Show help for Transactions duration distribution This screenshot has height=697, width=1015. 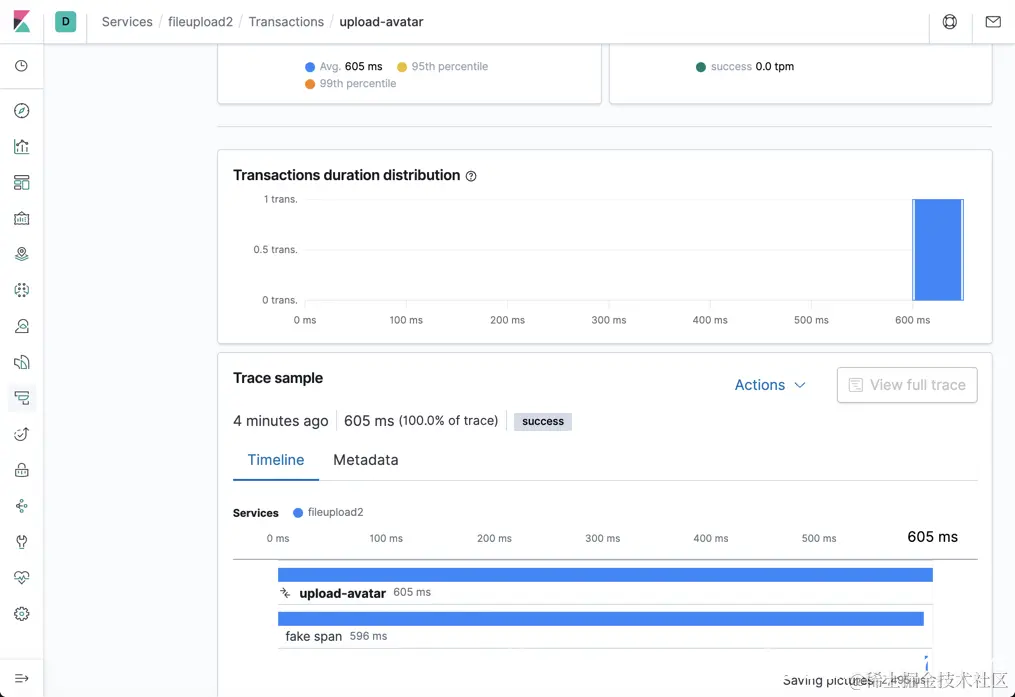click(x=471, y=176)
